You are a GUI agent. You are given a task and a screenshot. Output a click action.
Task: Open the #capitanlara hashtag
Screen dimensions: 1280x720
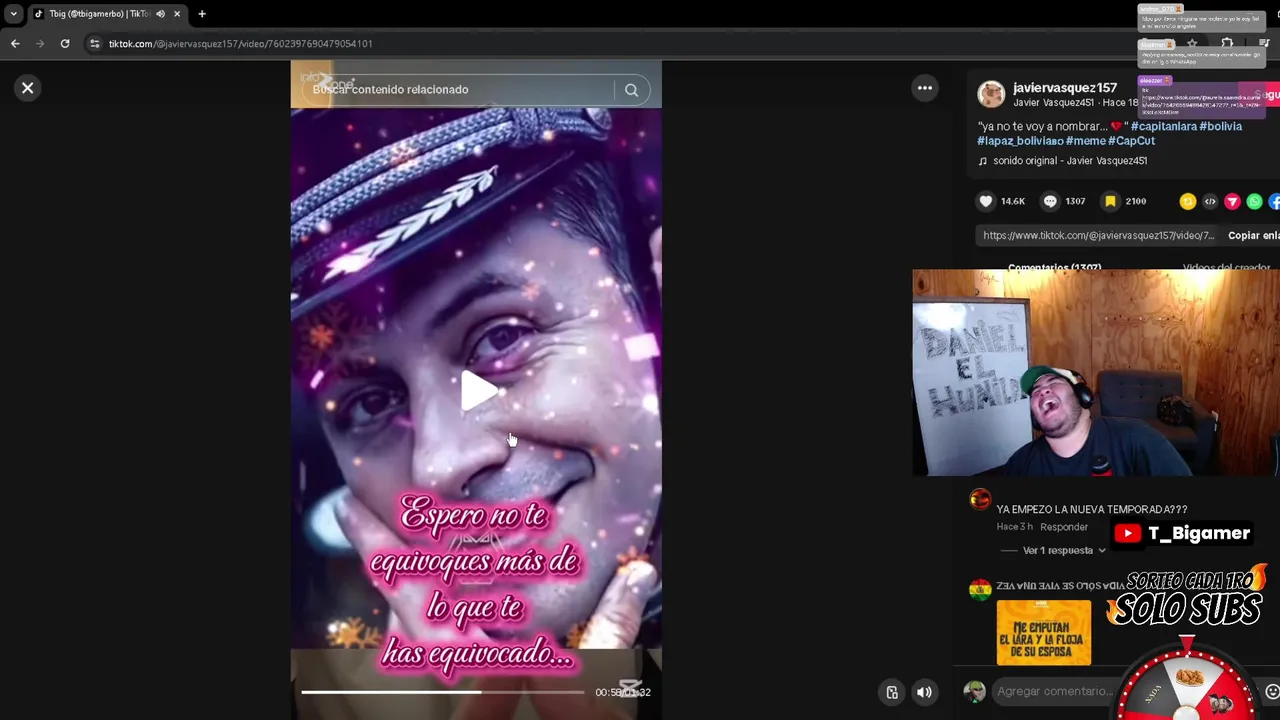click(x=1163, y=126)
